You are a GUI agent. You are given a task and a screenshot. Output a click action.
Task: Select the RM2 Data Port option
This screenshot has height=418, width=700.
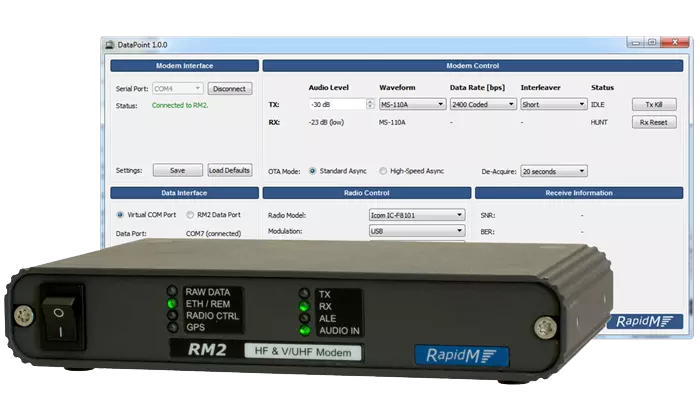[190, 214]
